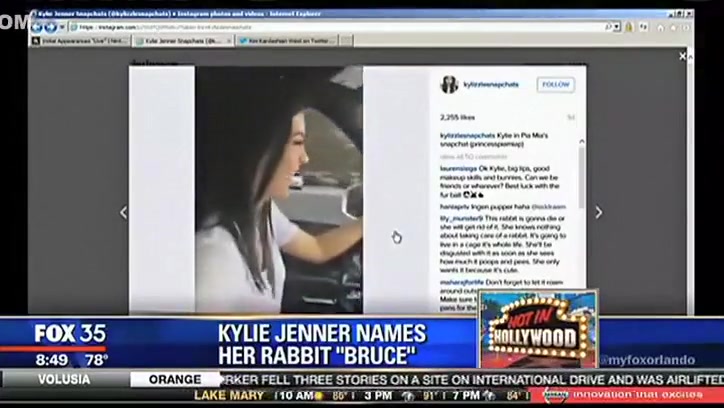This screenshot has width=724, height=408.
Task: Click the security lock icon in address bar
Action: [629, 27]
